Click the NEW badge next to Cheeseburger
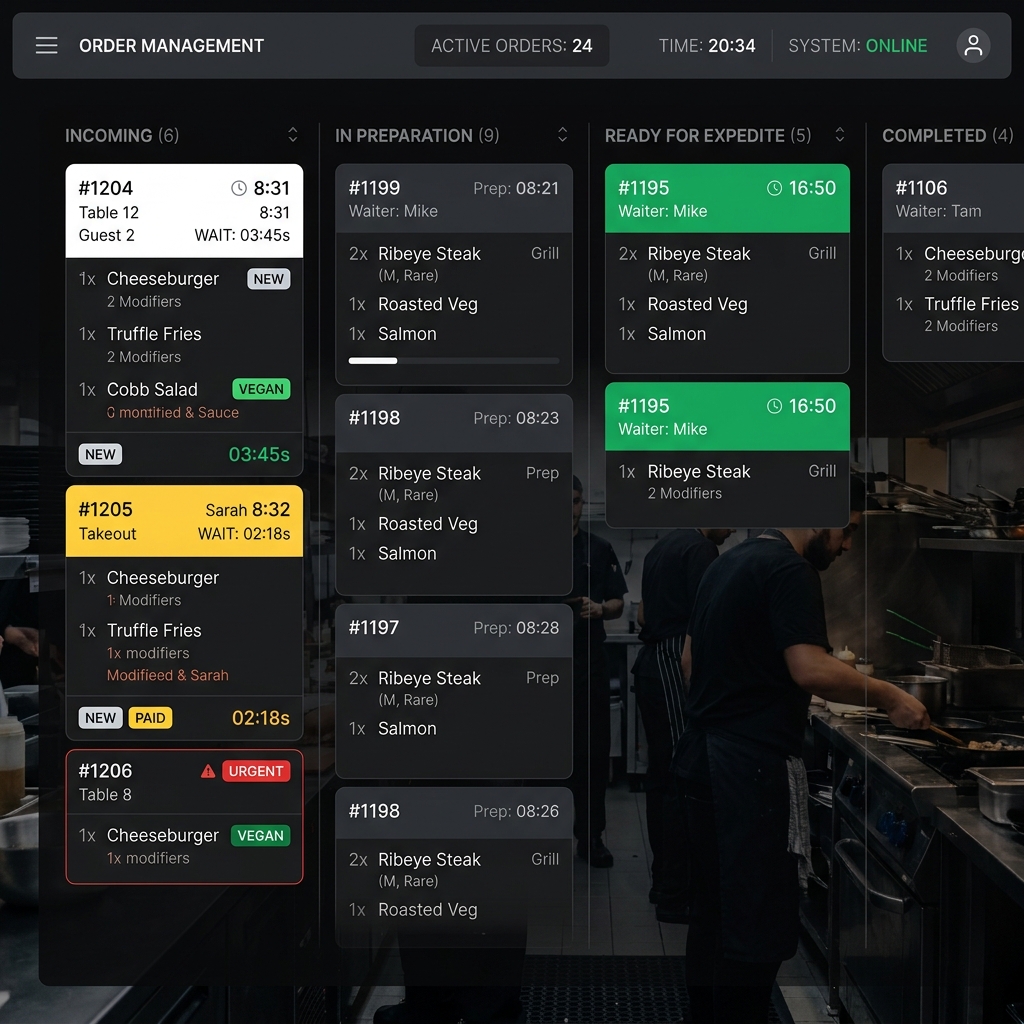Viewport: 1024px width, 1024px height. click(268, 279)
